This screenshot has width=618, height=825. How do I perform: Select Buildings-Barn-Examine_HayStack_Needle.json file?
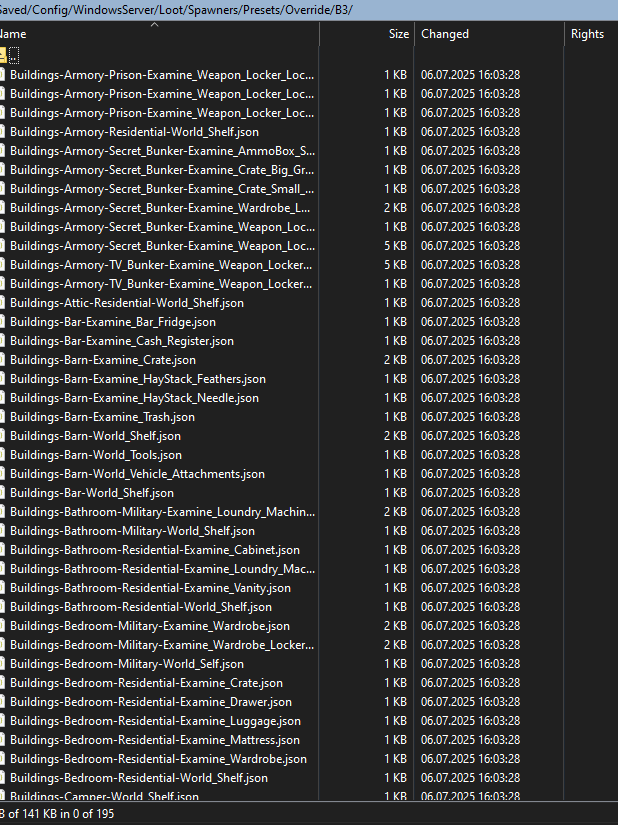(x=134, y=398)
